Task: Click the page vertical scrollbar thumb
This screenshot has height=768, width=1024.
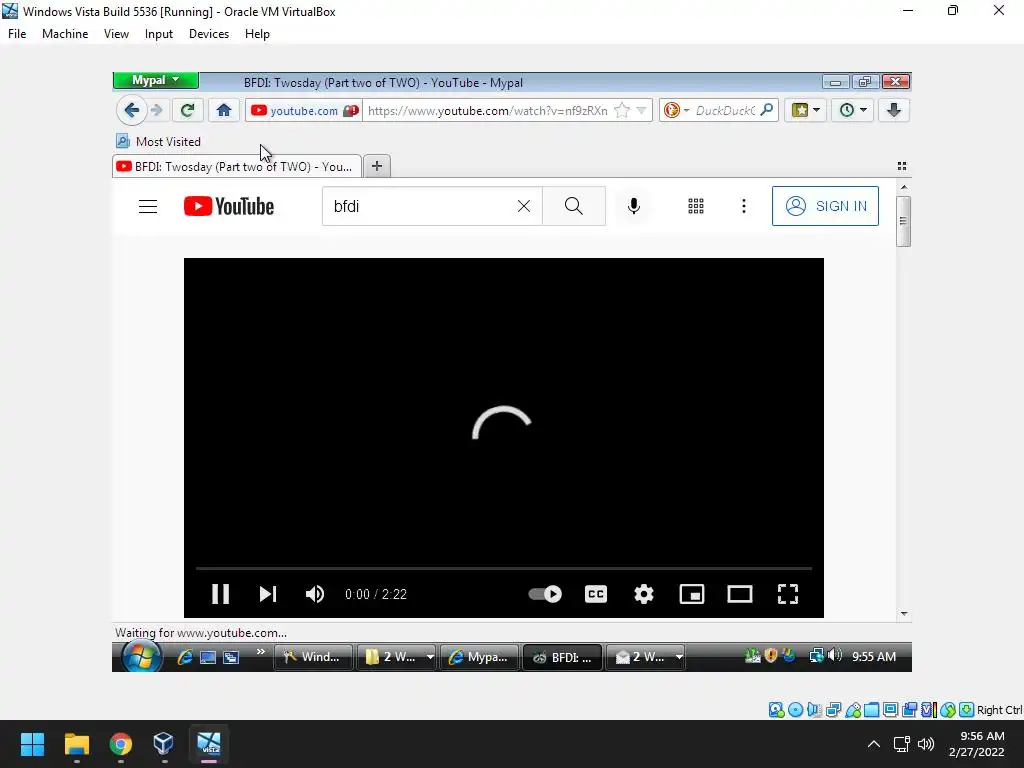Action: pyautogui.click(x=904, y=221)
